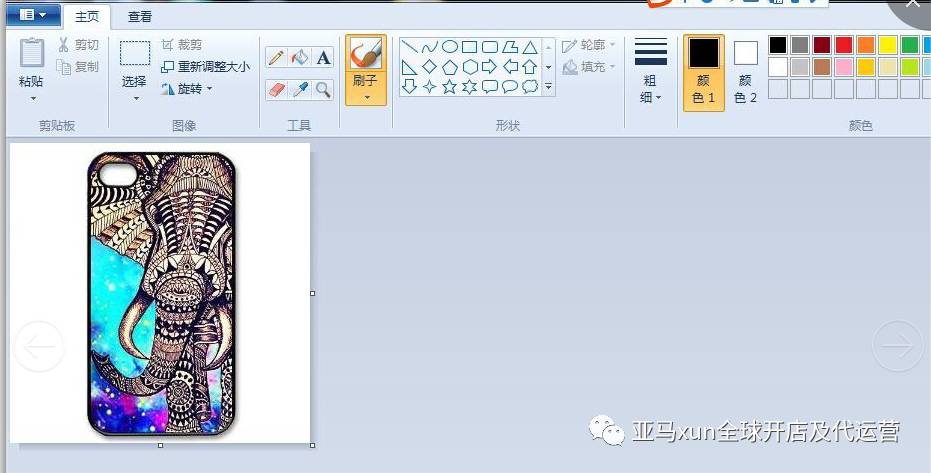Click Cut (剪切)
Screen dimensions: 931x473
78,45
